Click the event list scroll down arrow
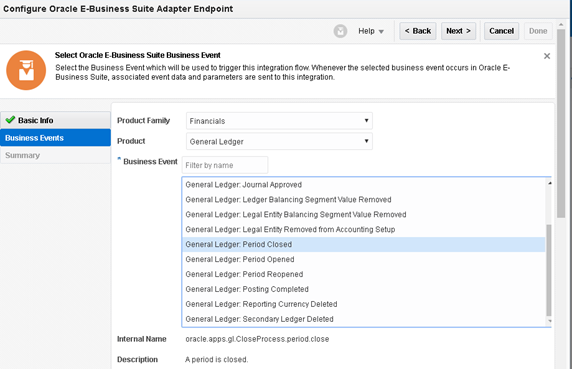 tap(549, 321)
